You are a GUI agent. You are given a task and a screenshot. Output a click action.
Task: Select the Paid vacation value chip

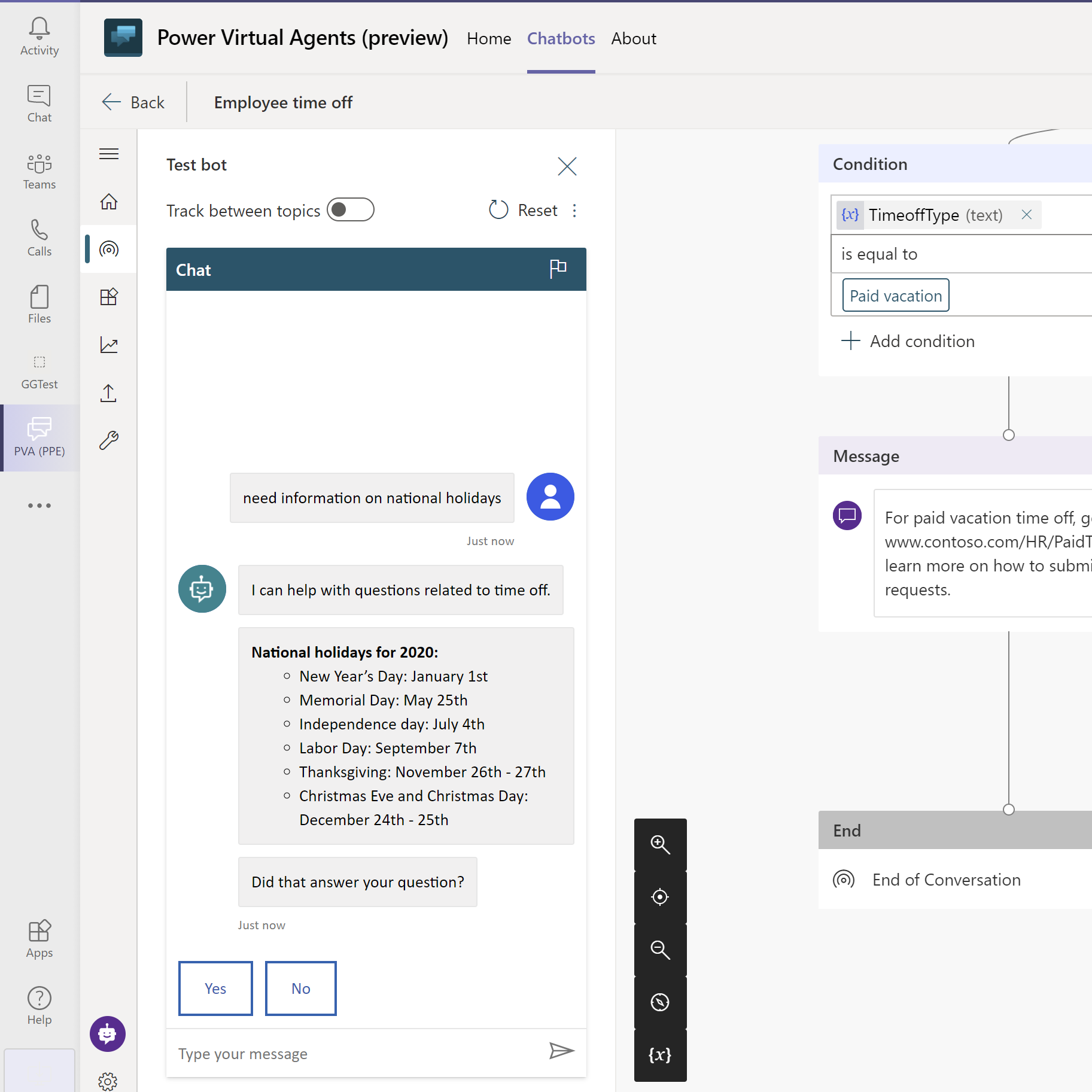pos(896,296)
